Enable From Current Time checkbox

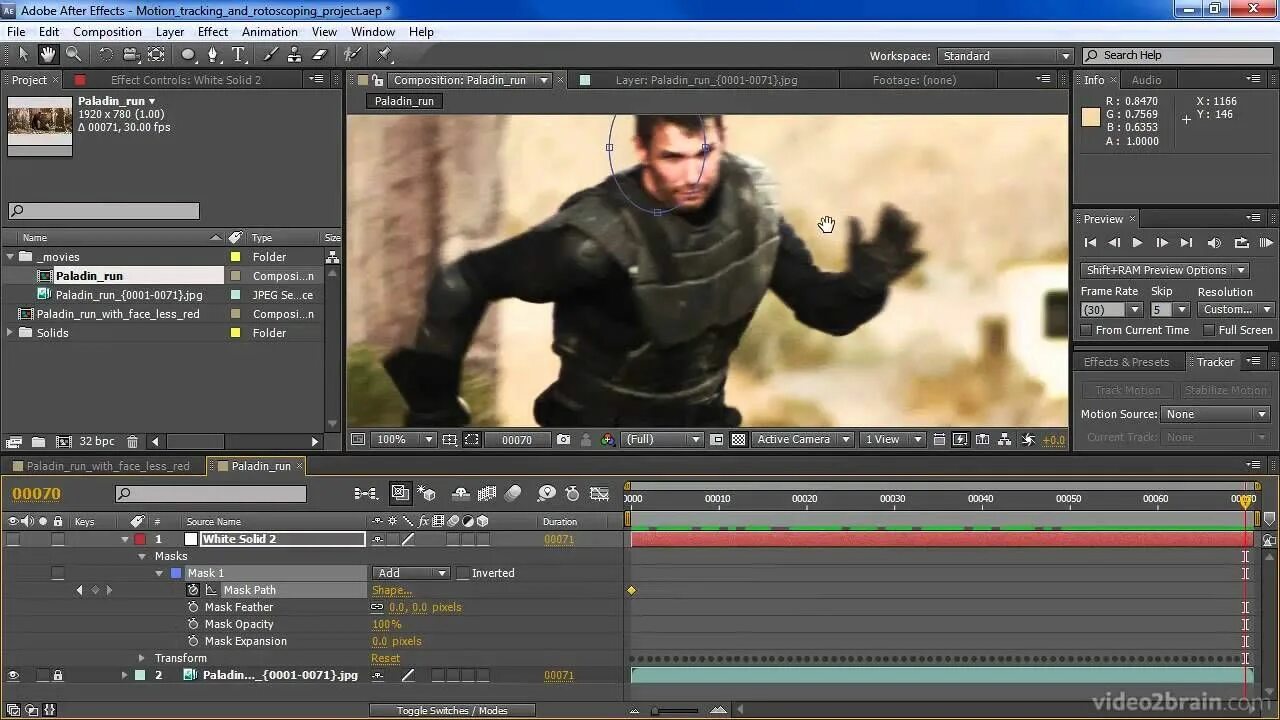[1087, 330]
